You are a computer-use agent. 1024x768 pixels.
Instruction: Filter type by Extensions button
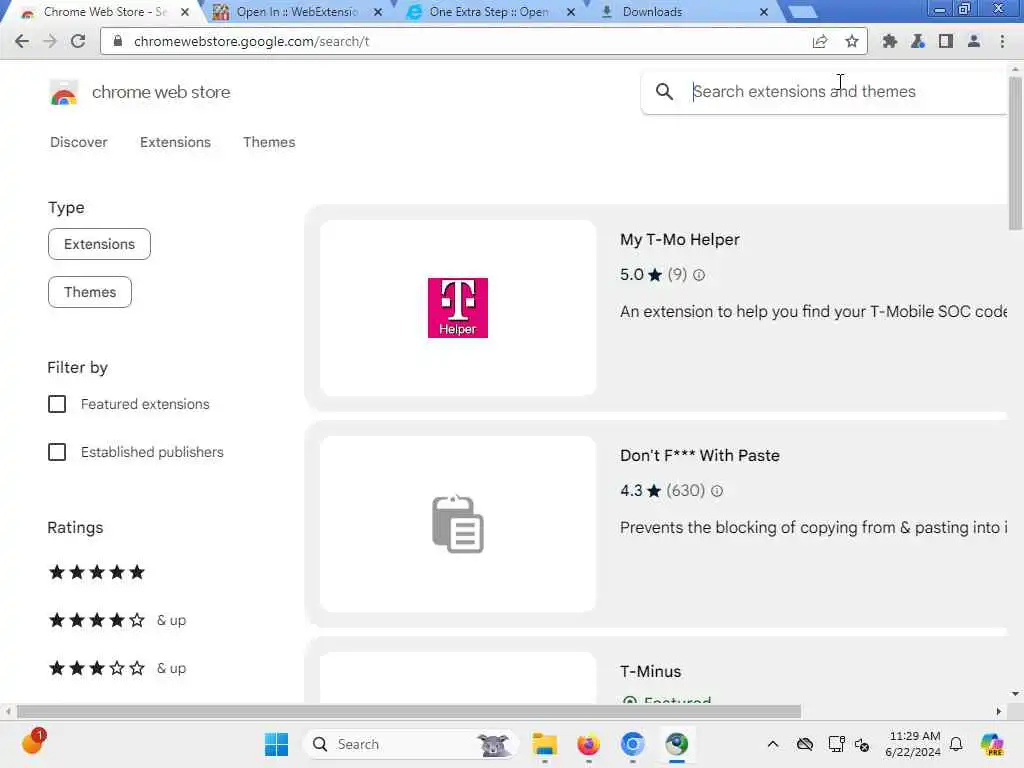click(99, 244)
